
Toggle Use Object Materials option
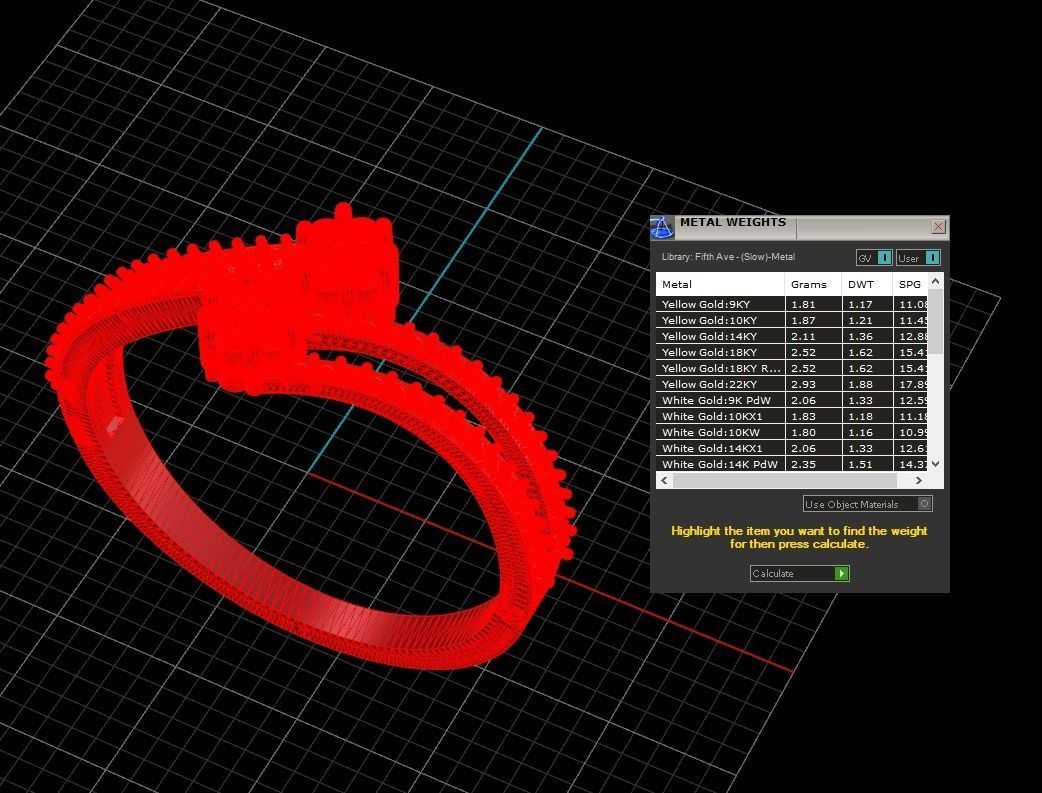867,504
